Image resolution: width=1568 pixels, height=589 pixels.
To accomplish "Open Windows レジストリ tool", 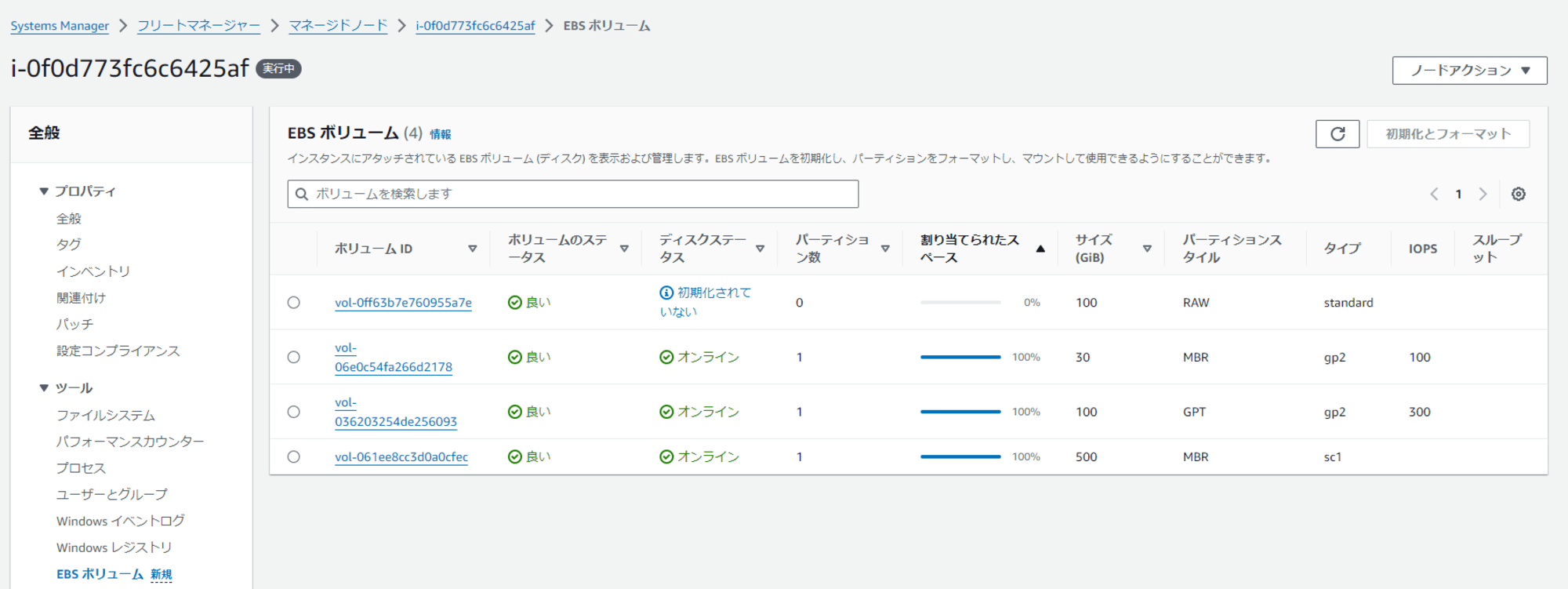I will point(114,547).
